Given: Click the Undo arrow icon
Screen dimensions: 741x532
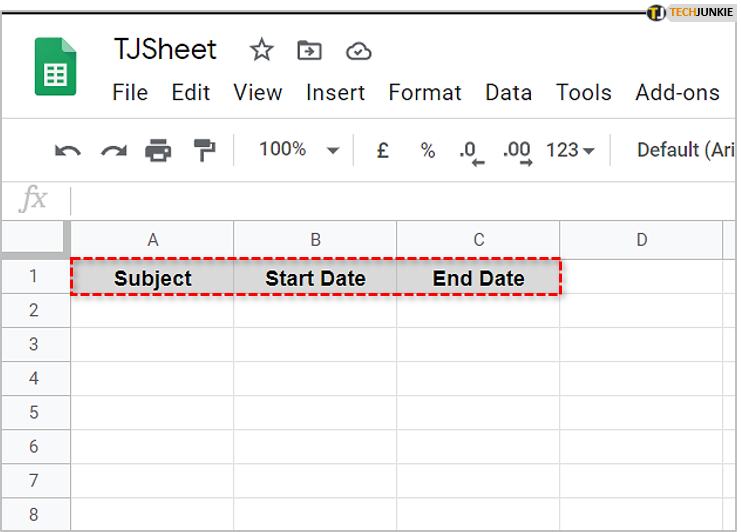Looking at the screenshot, I should pos(67,151).
